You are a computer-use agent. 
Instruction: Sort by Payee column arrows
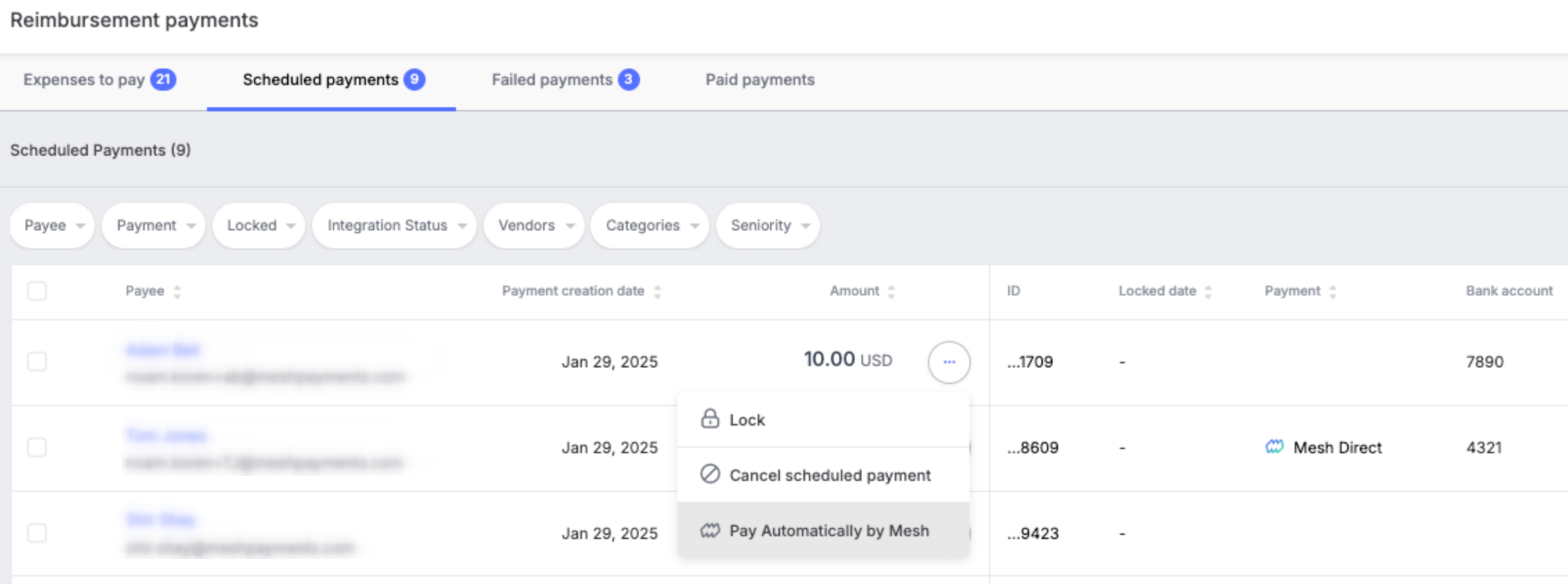pos(177,292)
